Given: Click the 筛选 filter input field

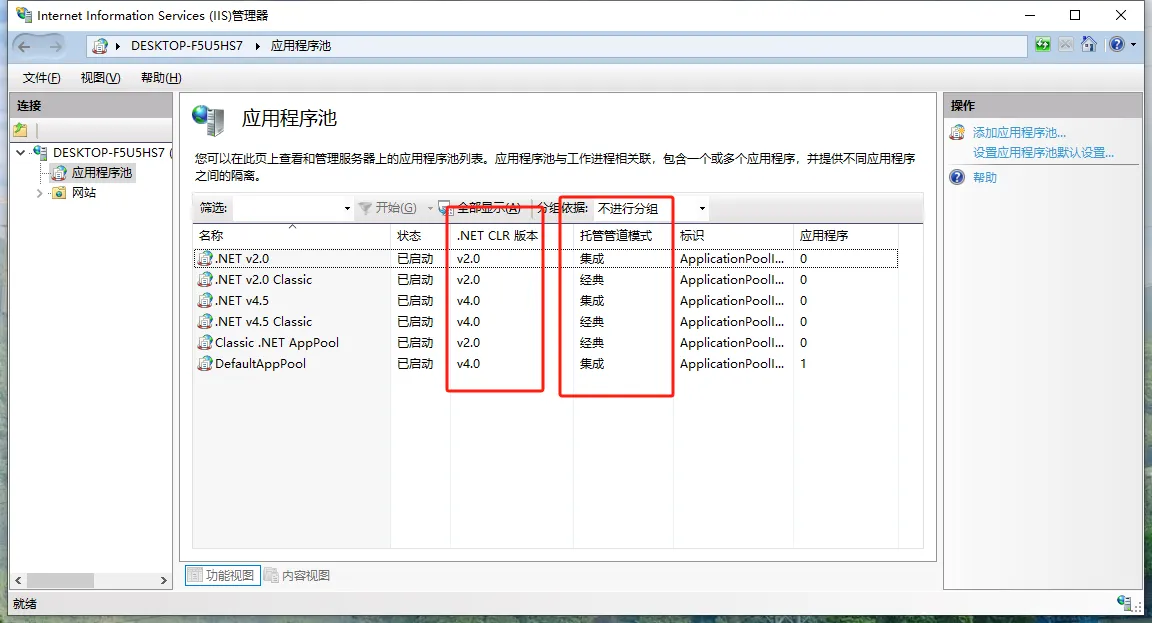Looking at the screenshot, I should click(286, 208).
